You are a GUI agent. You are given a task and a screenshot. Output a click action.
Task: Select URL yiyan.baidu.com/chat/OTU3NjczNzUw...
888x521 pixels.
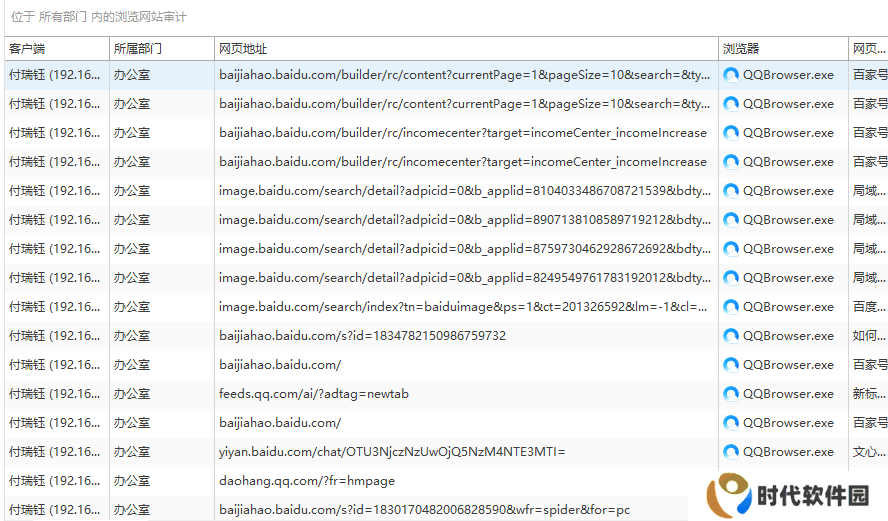click(x=392, y=452)
